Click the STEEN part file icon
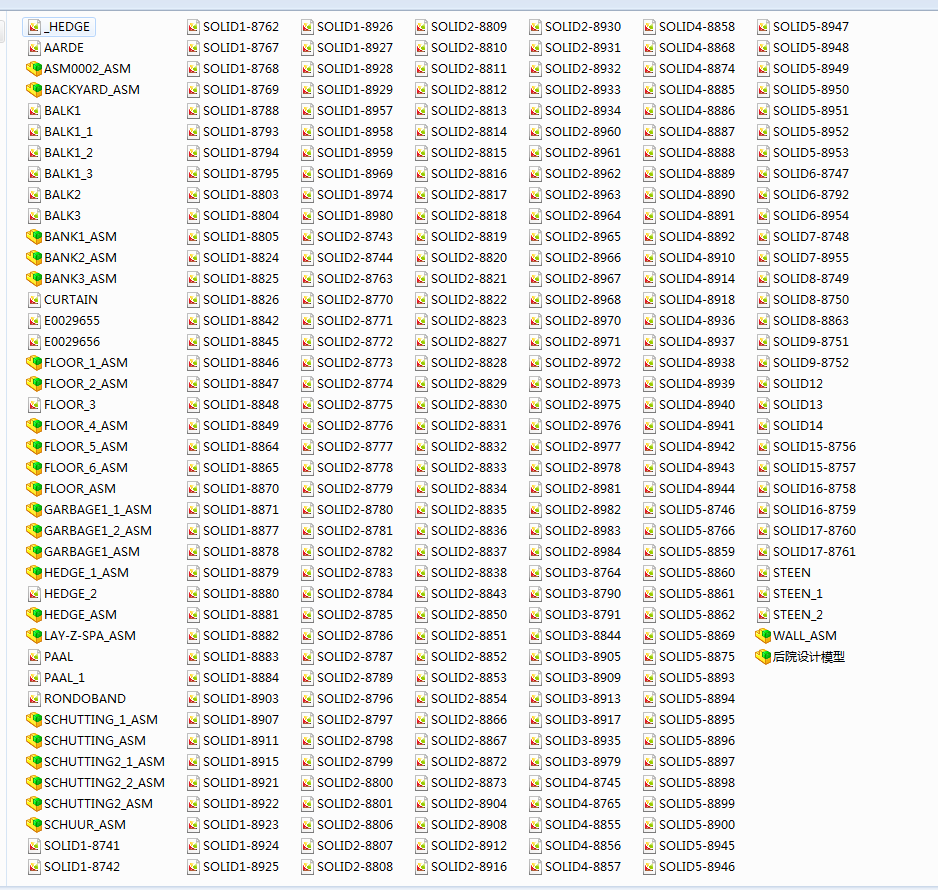This screenshot has width=938, height=890. point(763,573)
